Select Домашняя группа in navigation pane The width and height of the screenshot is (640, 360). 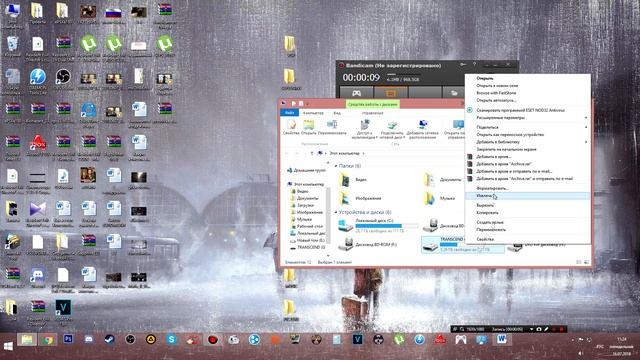[x=306, y=170]
